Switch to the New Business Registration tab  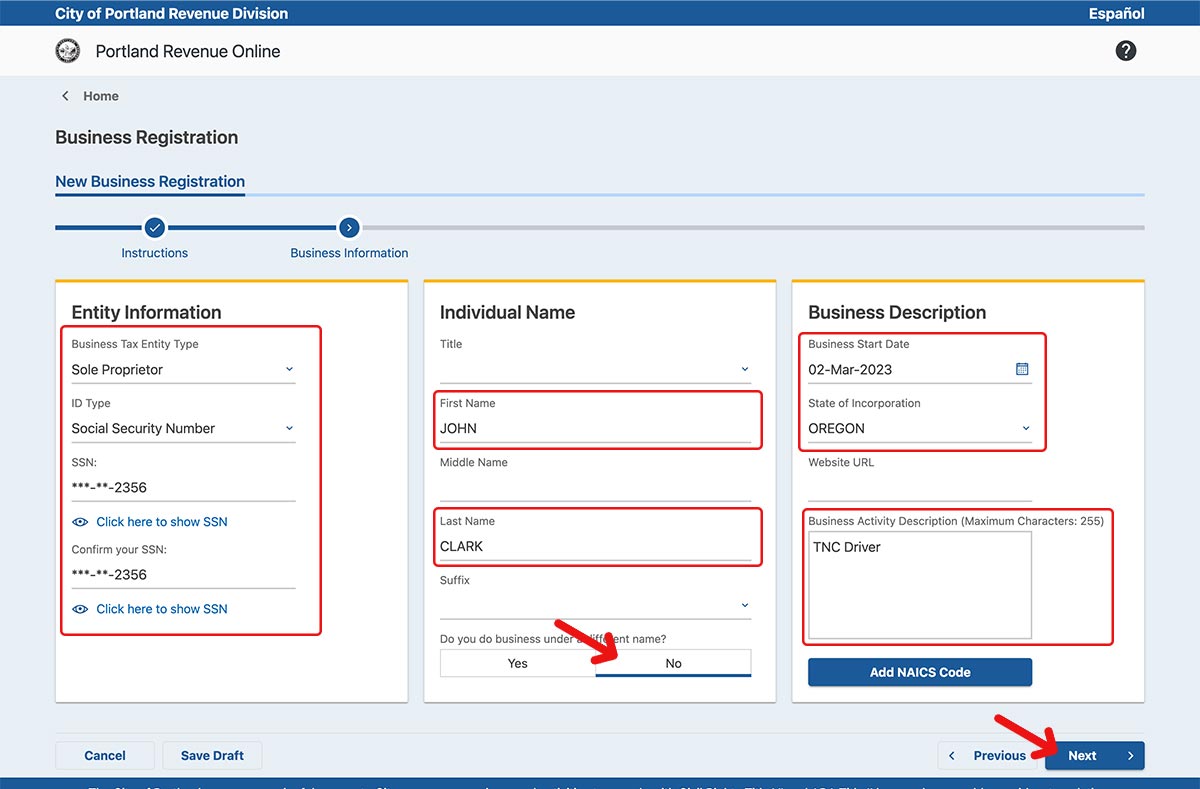(150, 181)
